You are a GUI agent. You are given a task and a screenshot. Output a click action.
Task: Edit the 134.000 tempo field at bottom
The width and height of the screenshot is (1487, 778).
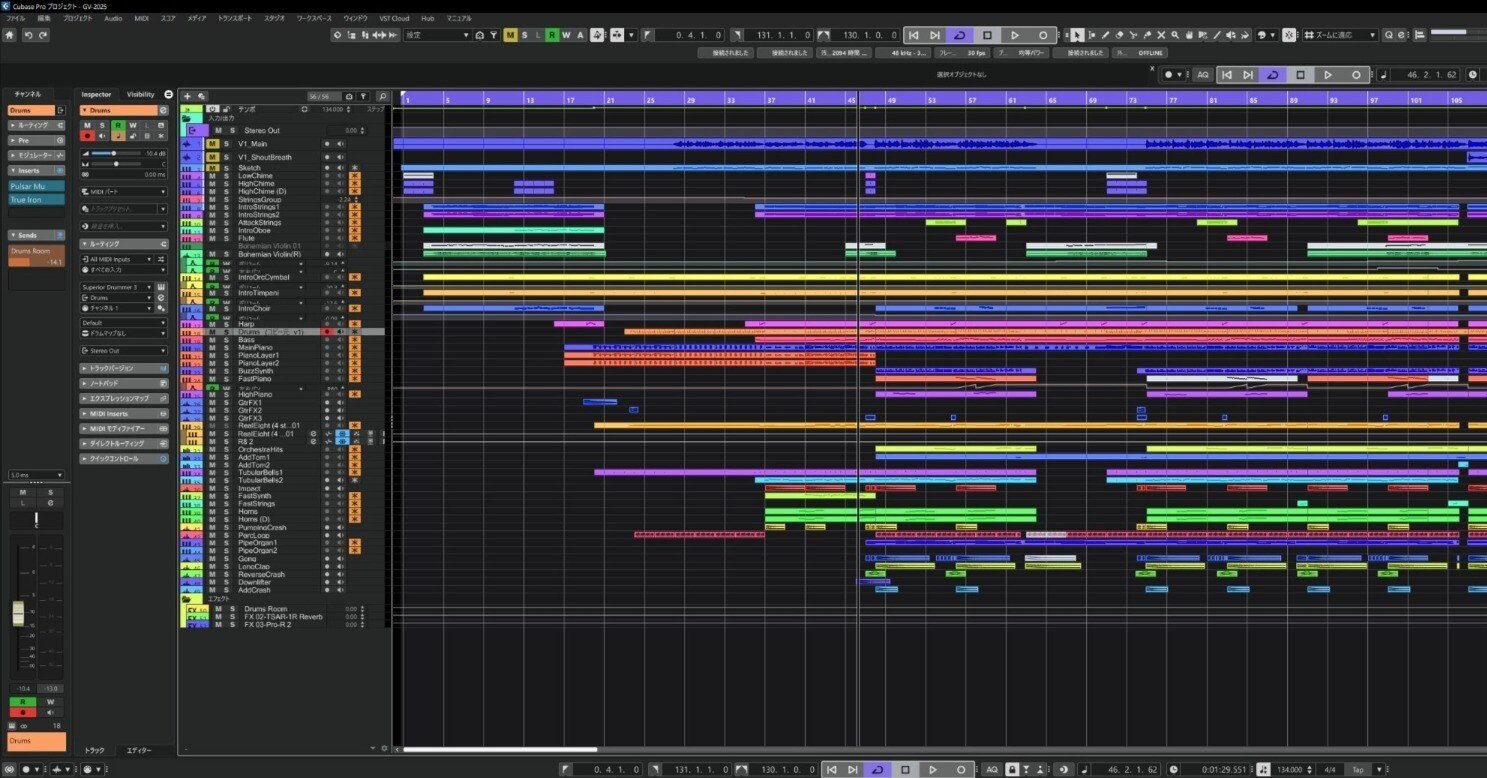coord(1292,769)
